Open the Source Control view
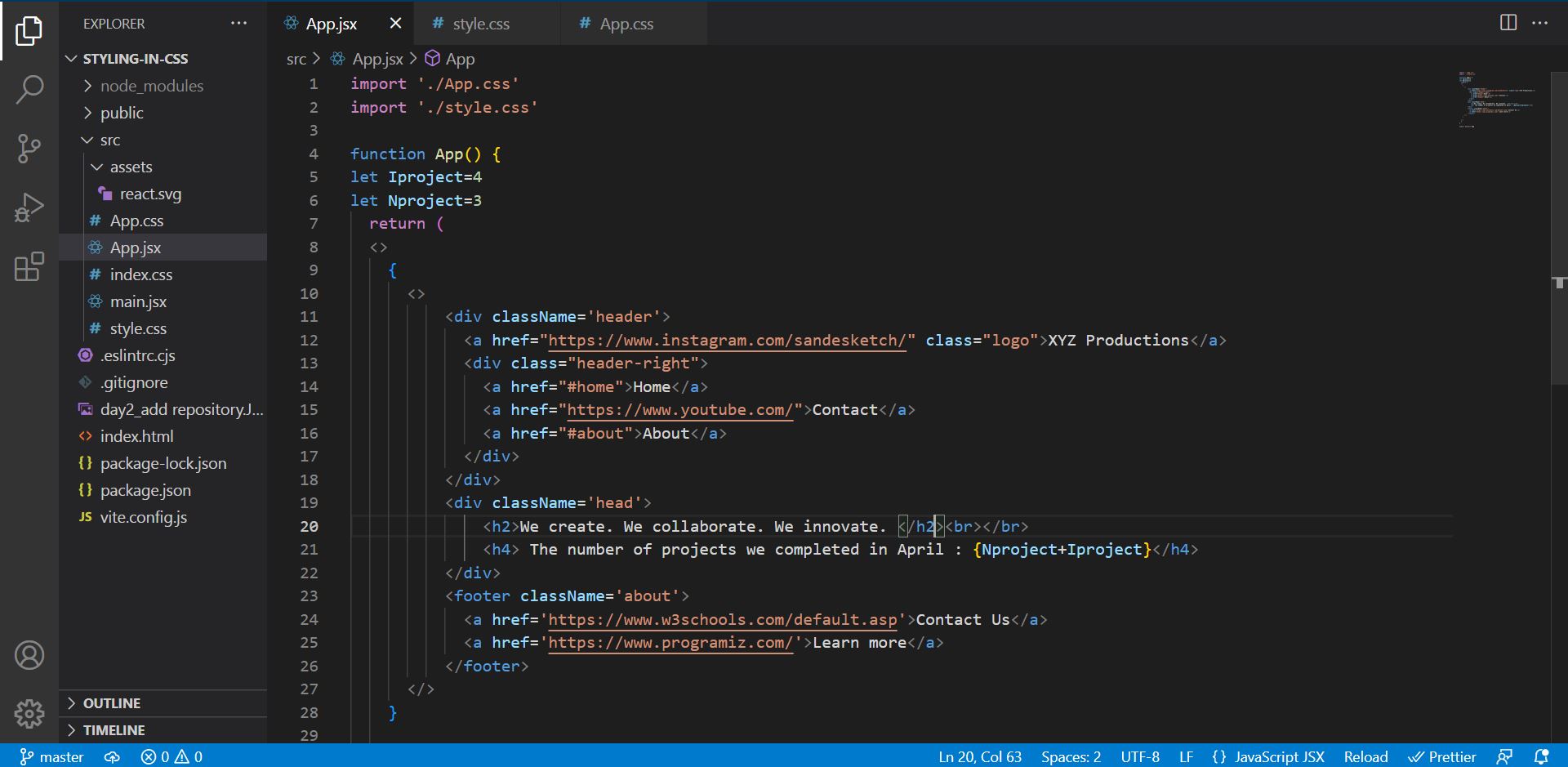The image size is (1568, 767). [29, 149]
